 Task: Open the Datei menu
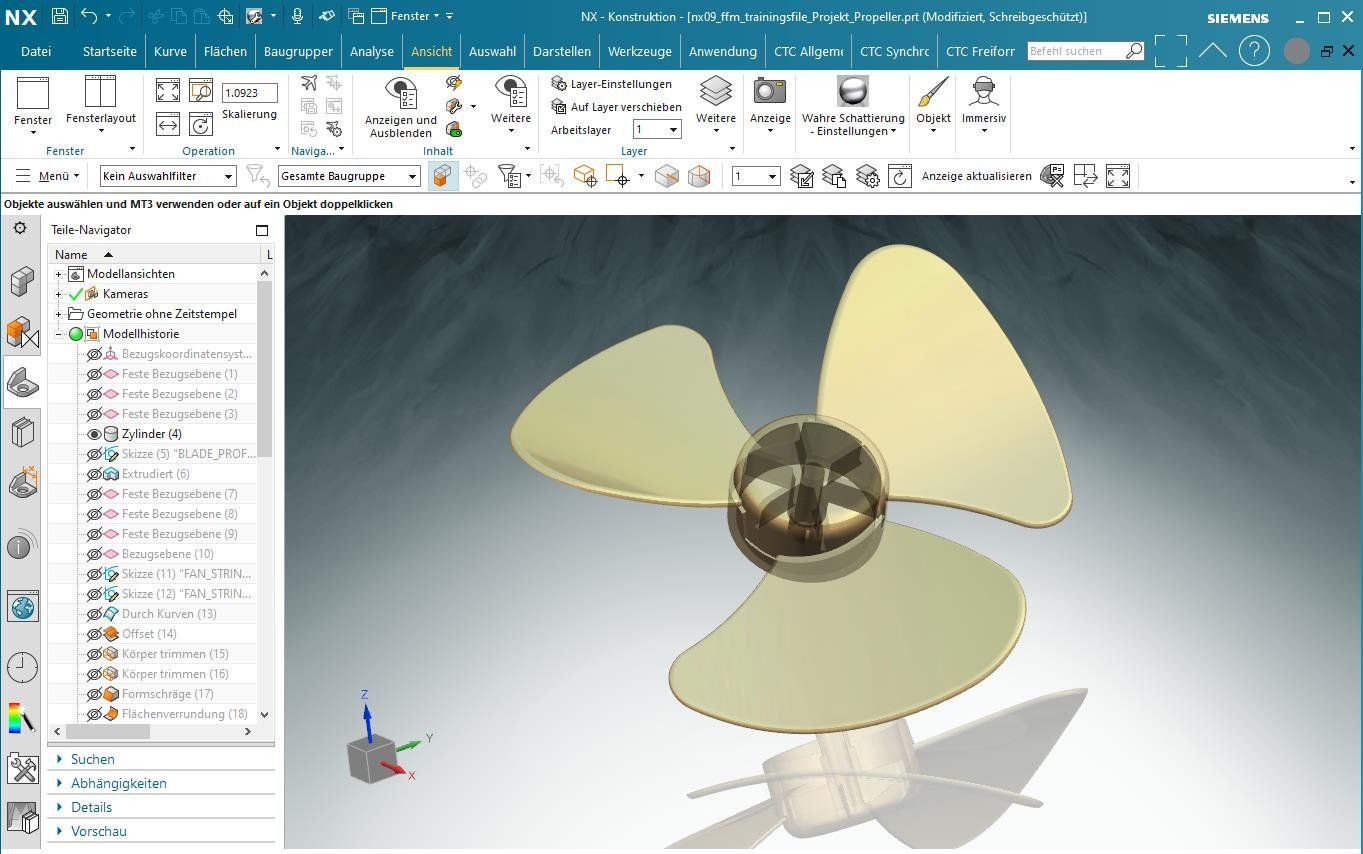click(x=36, y=51)
